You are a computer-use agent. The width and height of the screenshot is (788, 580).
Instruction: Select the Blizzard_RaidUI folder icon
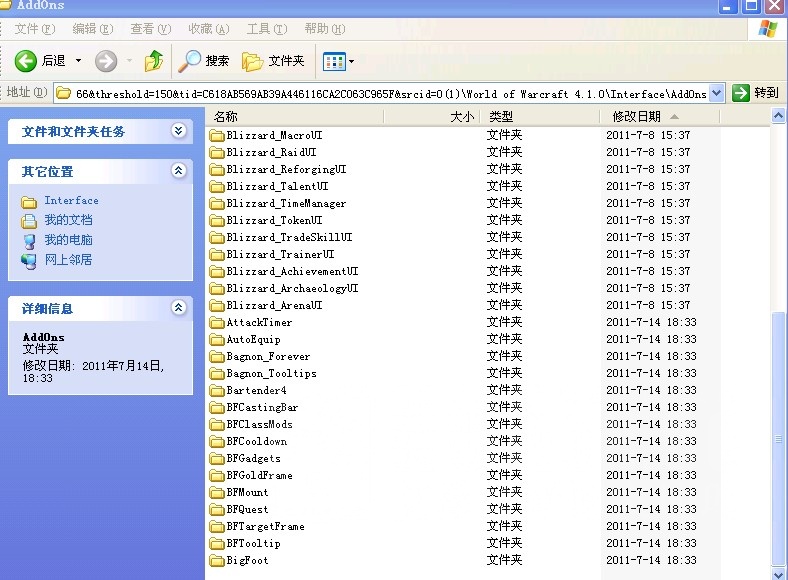pos(217,153)
